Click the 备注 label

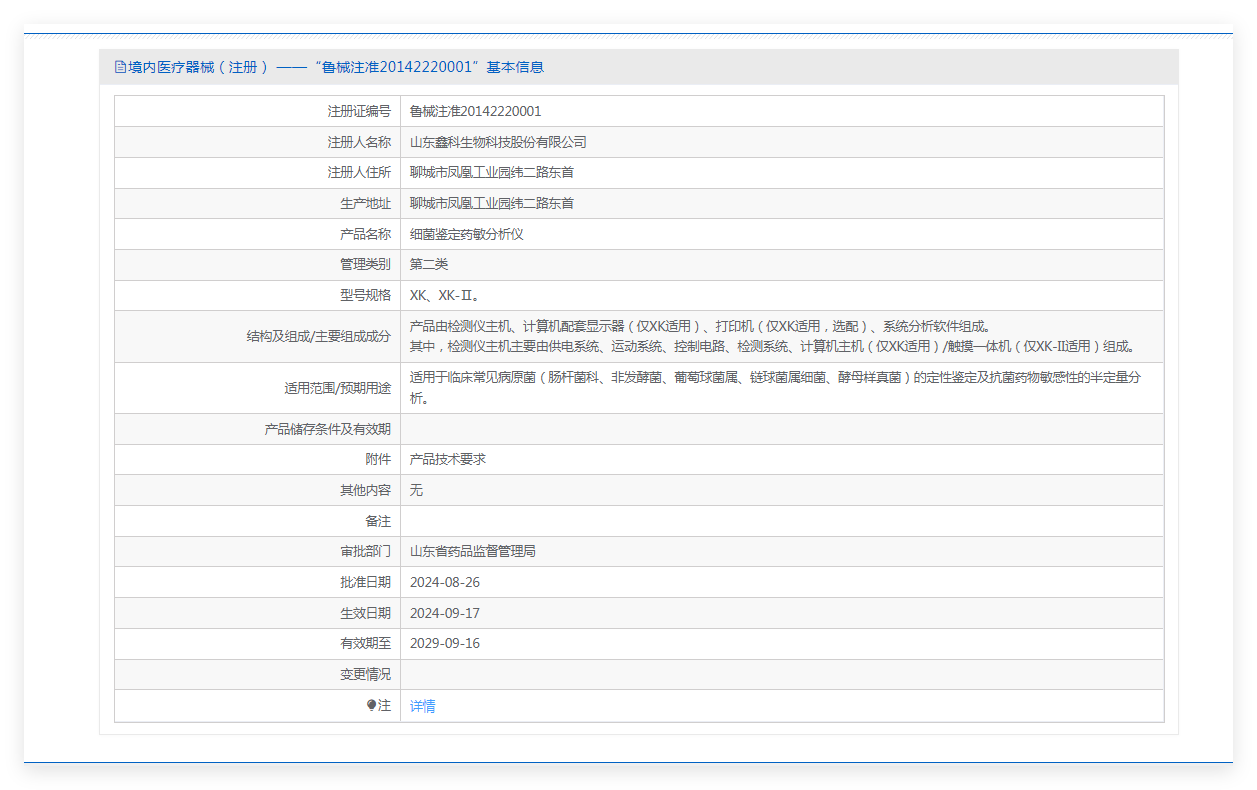coord(378,521)
